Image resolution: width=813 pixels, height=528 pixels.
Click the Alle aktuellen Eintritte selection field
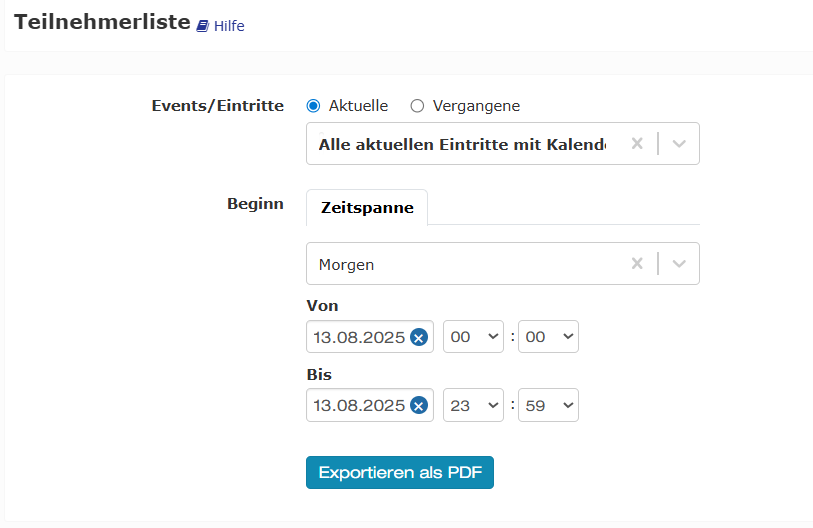pos(462,144)
